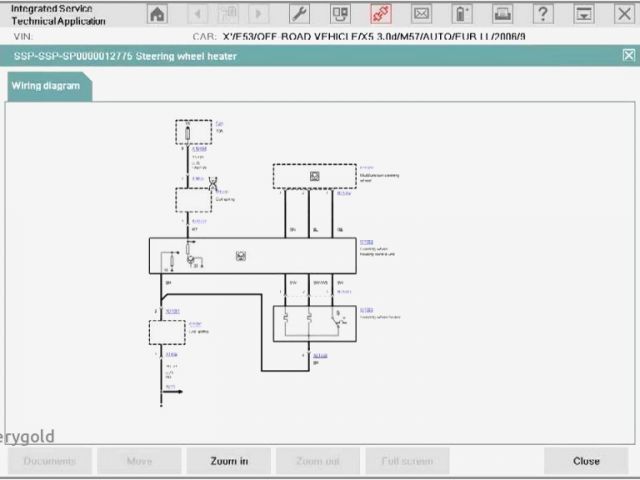640x480 pixels.
Task: Click the forward arrow navigation icon
Action: [258, 14]
